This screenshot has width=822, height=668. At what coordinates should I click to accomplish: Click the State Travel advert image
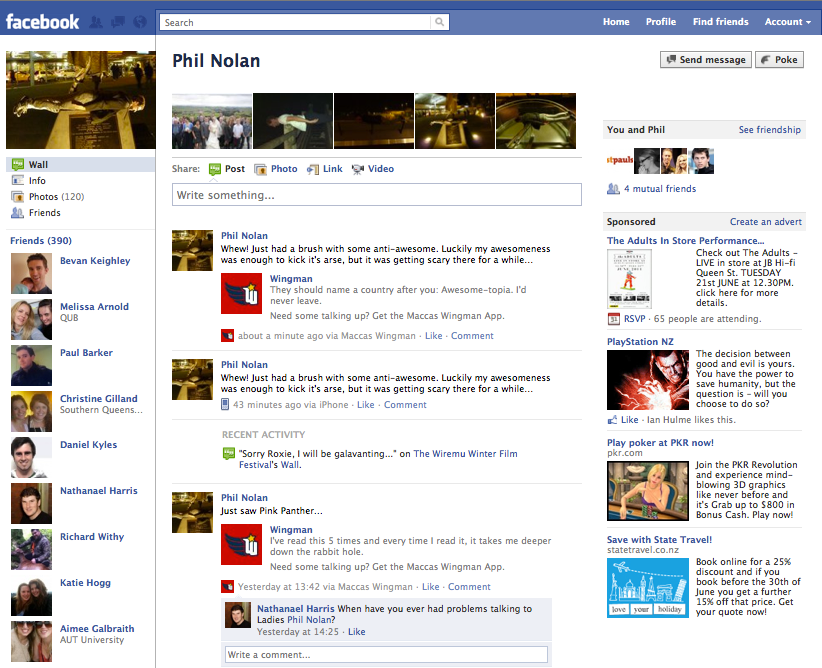[648, 588]
